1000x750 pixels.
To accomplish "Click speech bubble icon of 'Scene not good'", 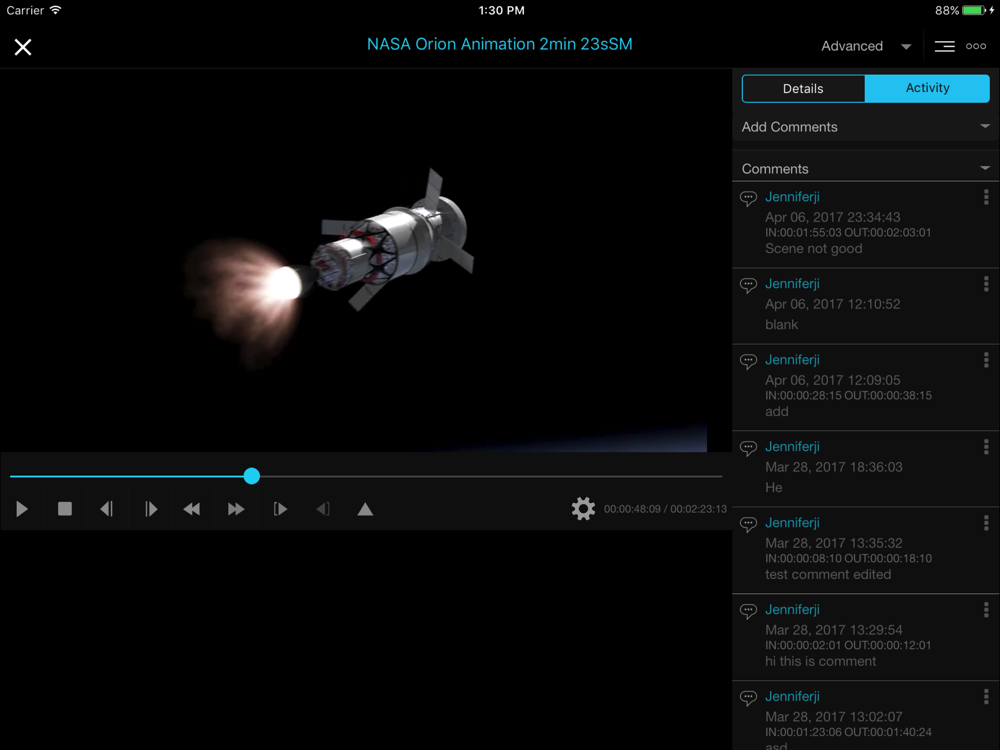I will pyautogui.click(x=748, y=198).
